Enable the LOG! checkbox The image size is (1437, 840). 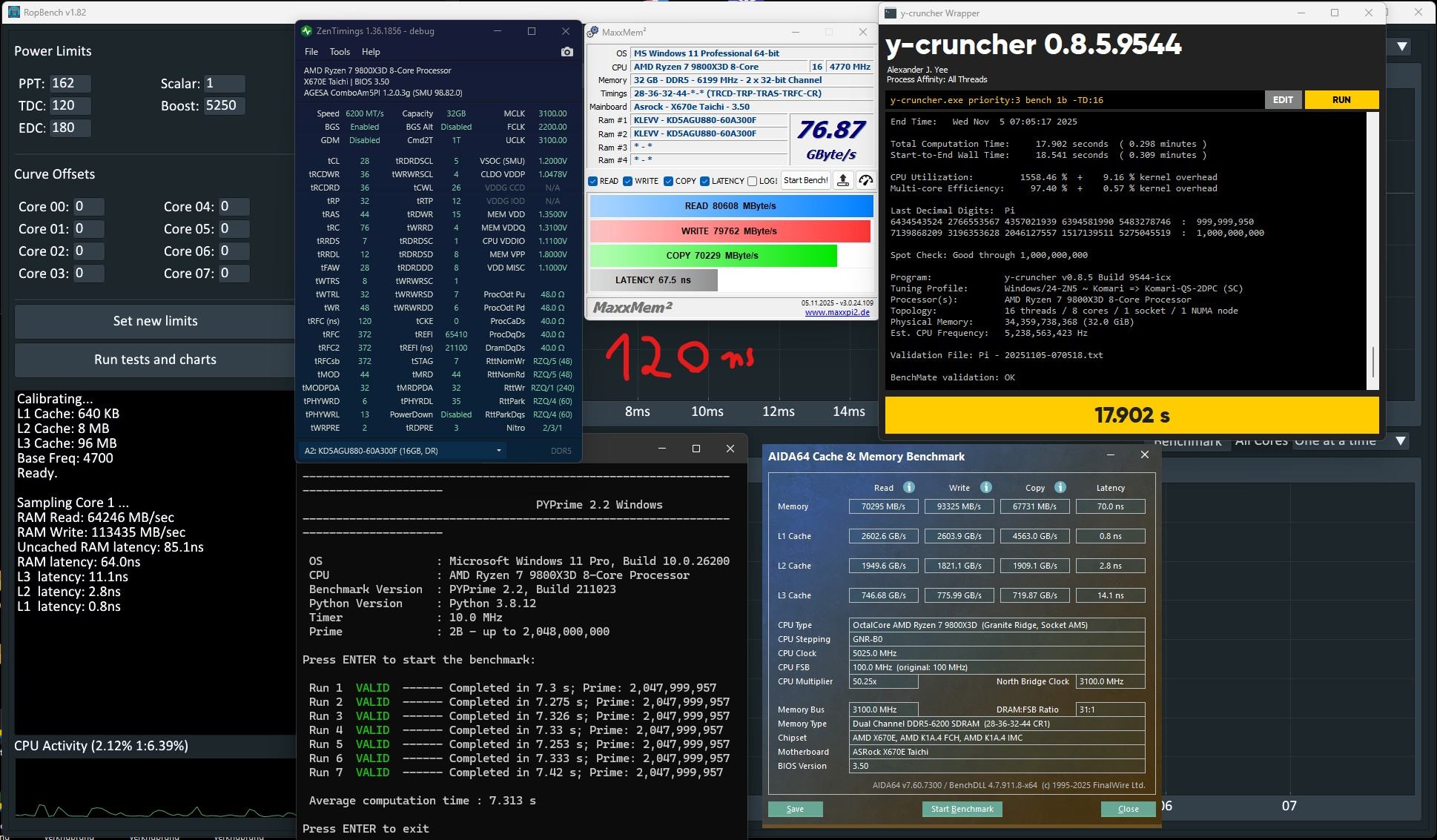point(753,181)
